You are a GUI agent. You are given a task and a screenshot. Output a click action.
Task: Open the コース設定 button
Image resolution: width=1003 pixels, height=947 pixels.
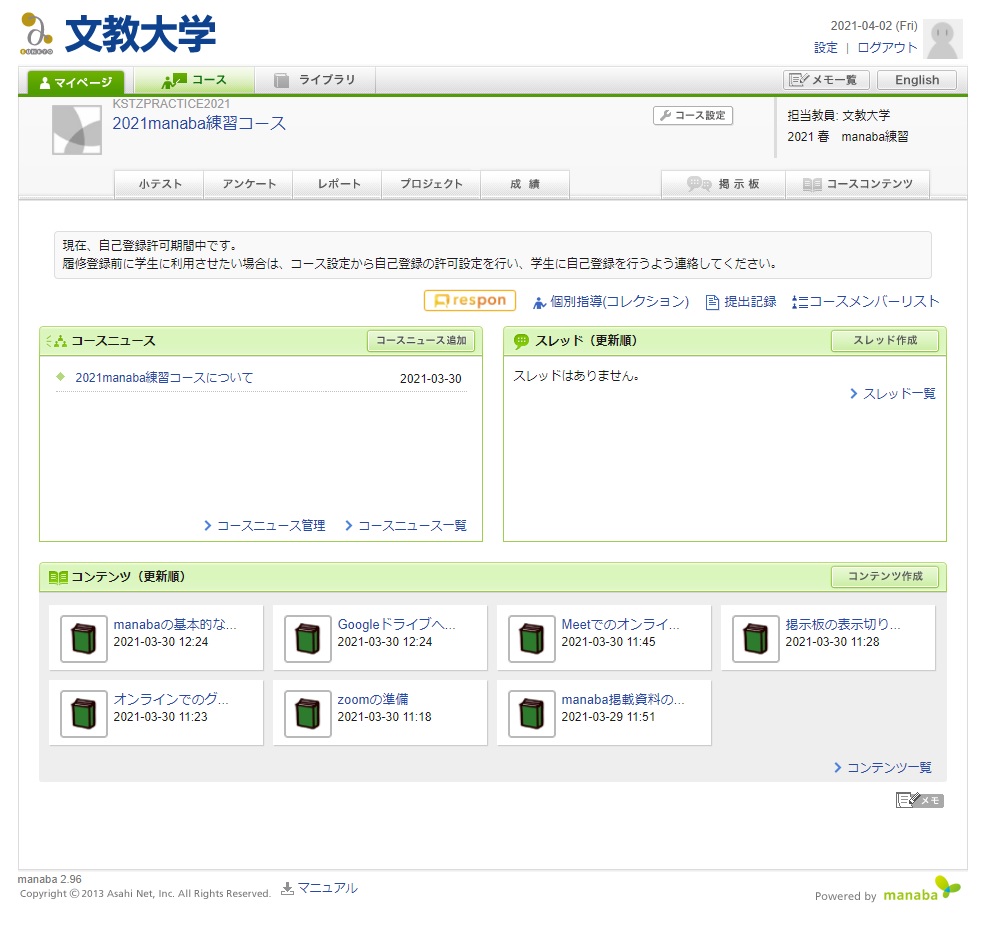[x=693, y=115]
